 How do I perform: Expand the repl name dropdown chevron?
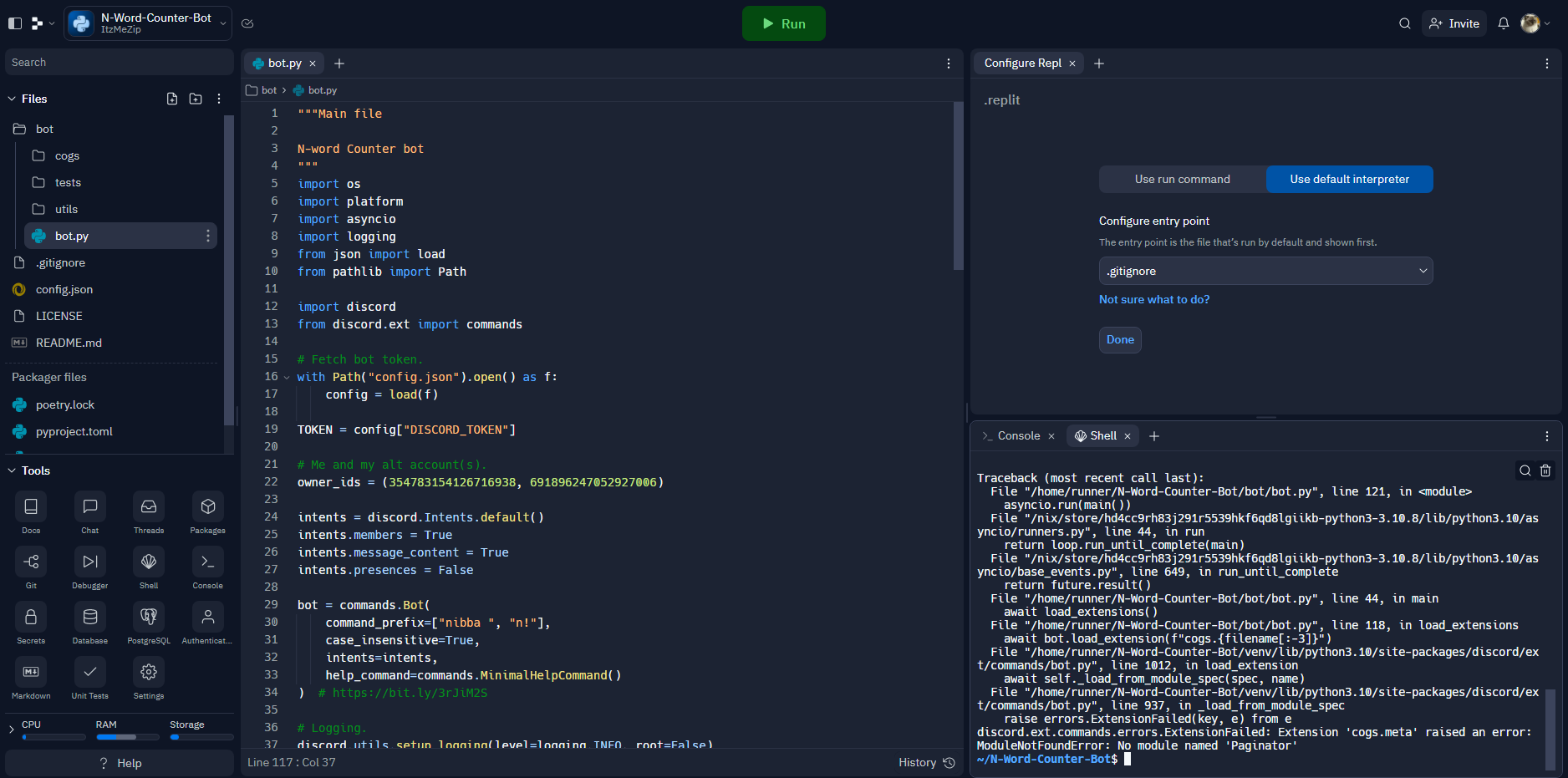point(224,23)
